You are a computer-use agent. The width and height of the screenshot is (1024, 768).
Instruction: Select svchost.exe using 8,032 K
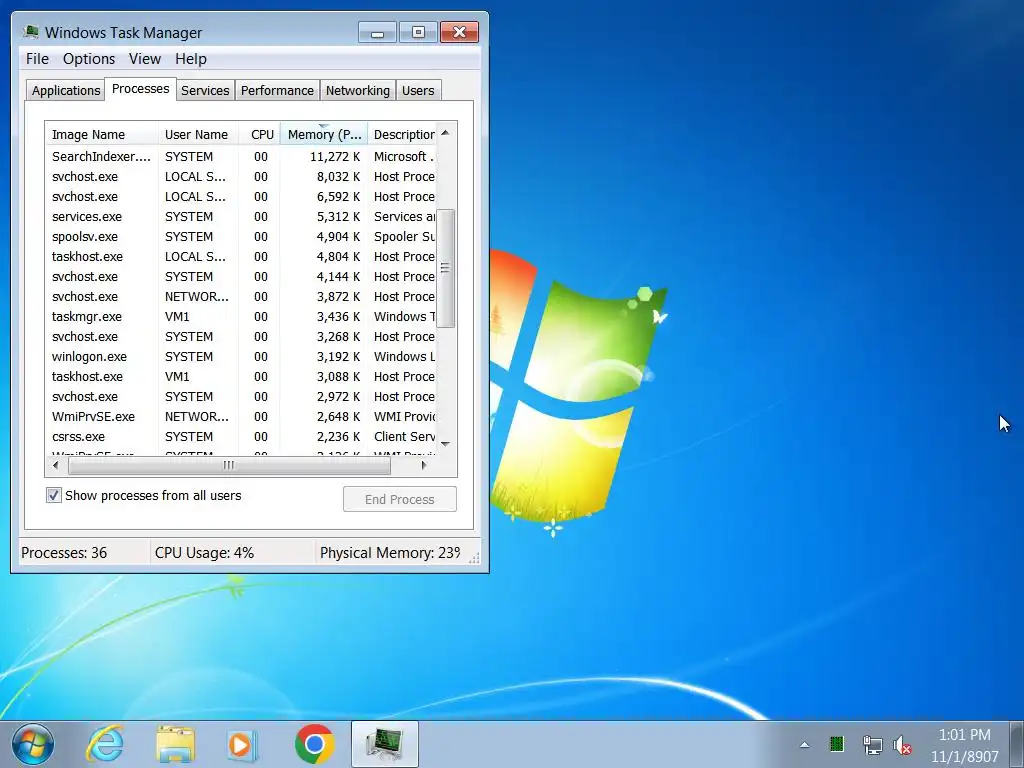click(240, 177)
